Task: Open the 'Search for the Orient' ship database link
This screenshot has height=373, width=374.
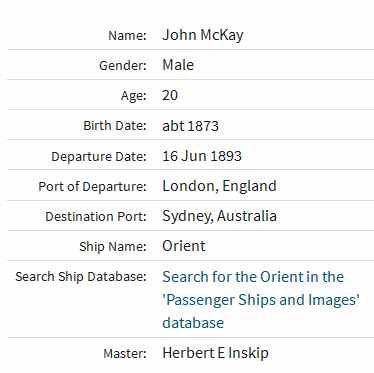Action: point(261,300)
